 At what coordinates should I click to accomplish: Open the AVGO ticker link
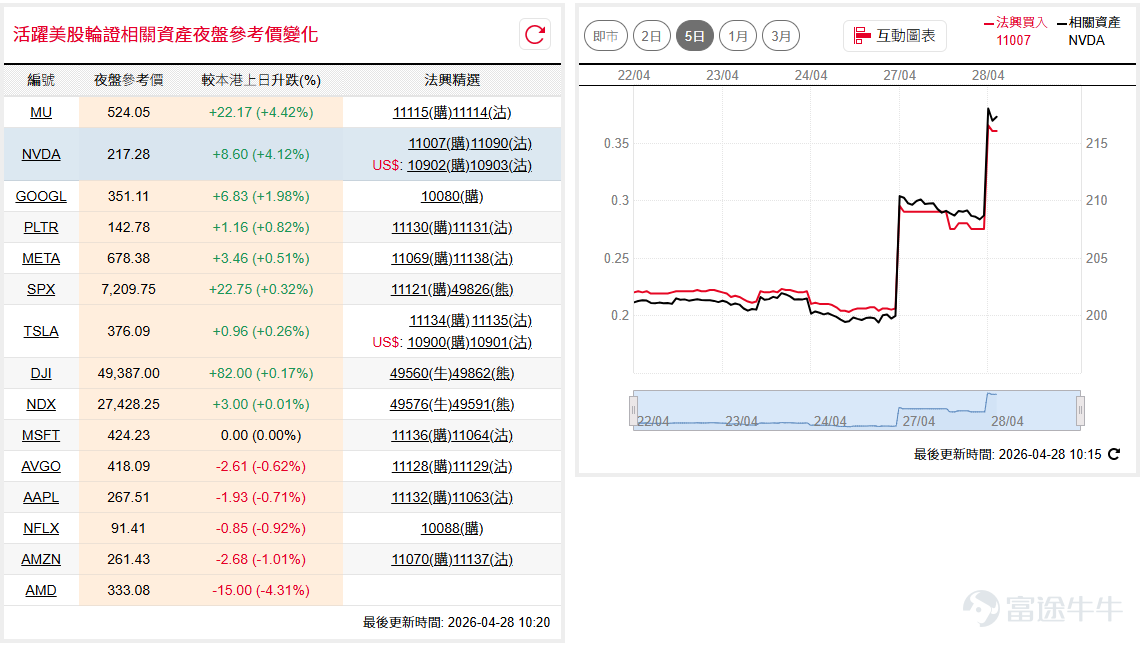41,466
